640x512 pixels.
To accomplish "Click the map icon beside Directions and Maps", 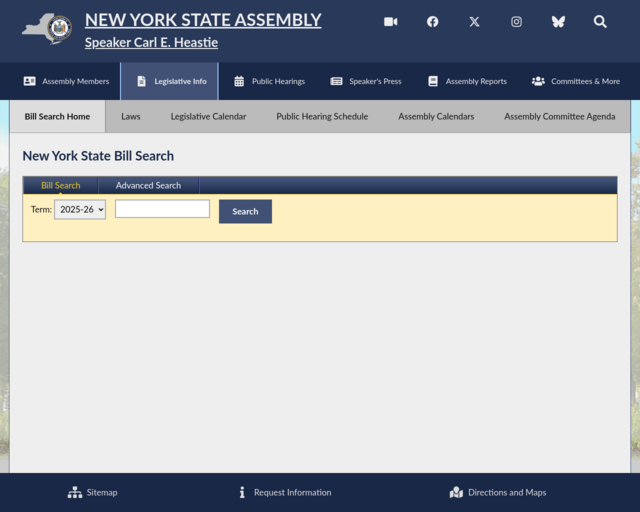I will [456, 492].
